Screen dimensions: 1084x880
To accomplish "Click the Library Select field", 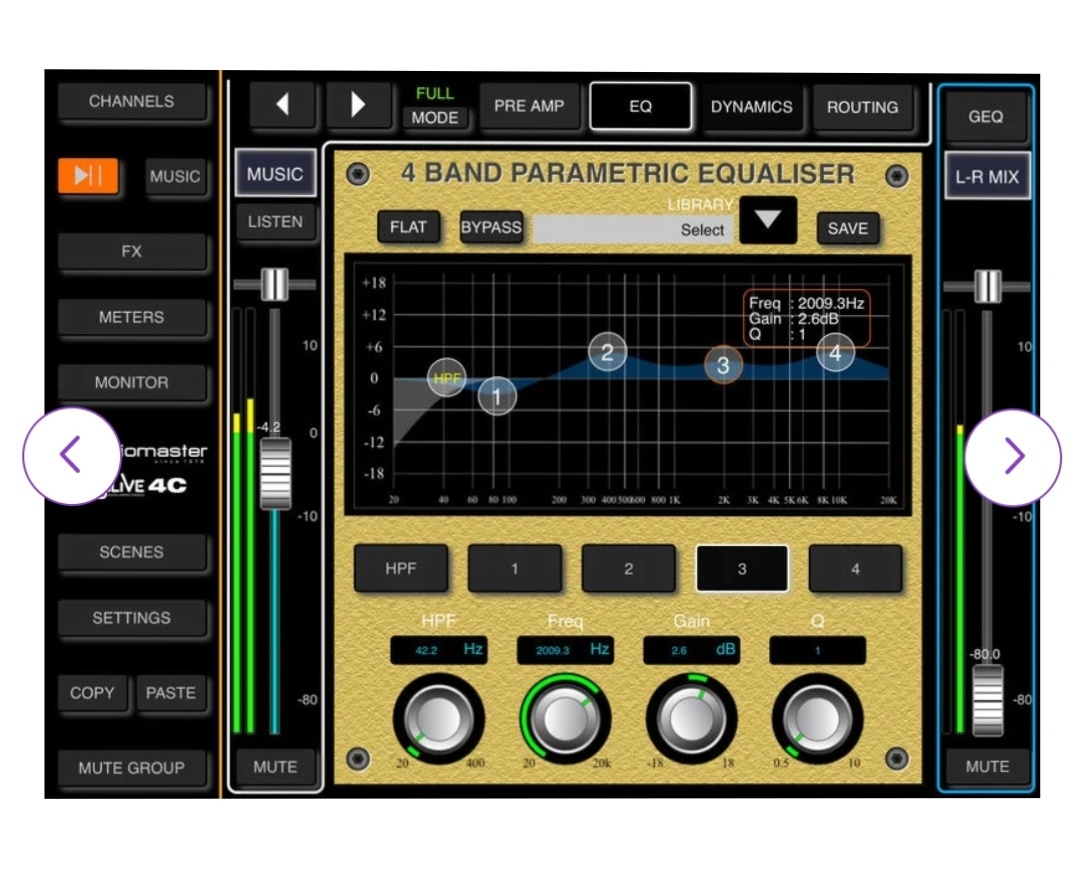I will pyautogui.click(x=632, y=229).
